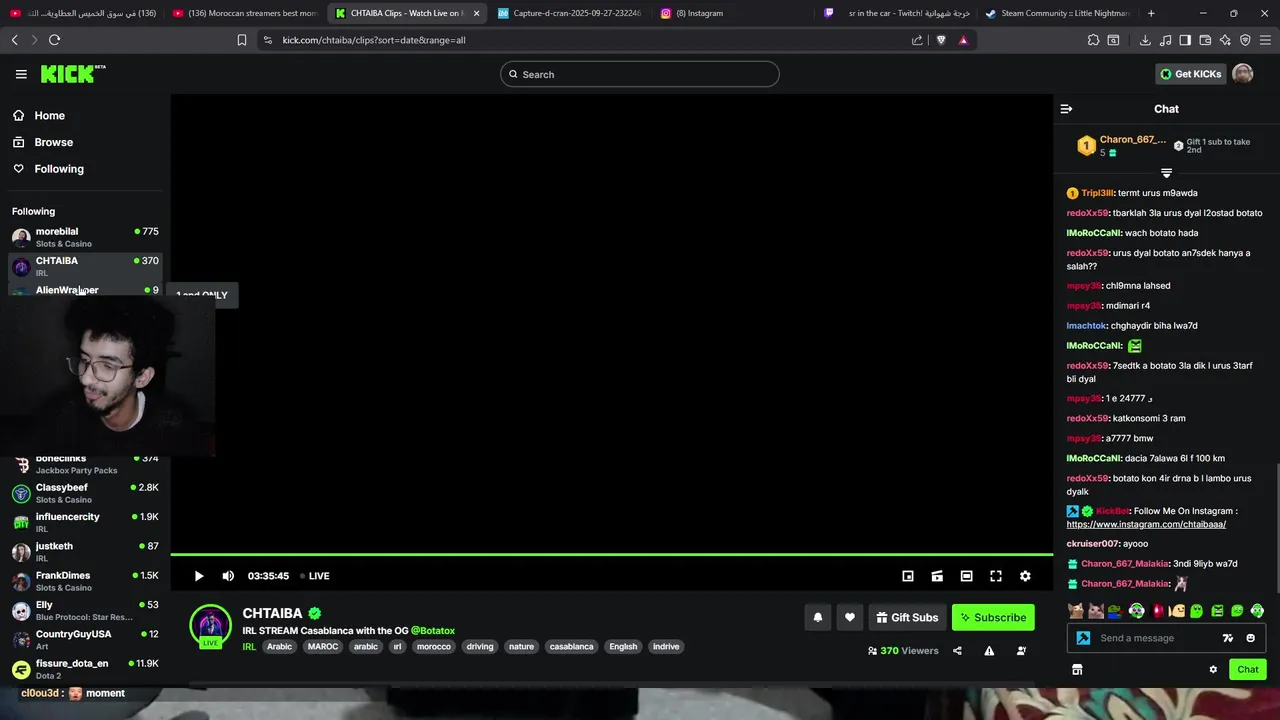Reload the page

click(54, 40)
